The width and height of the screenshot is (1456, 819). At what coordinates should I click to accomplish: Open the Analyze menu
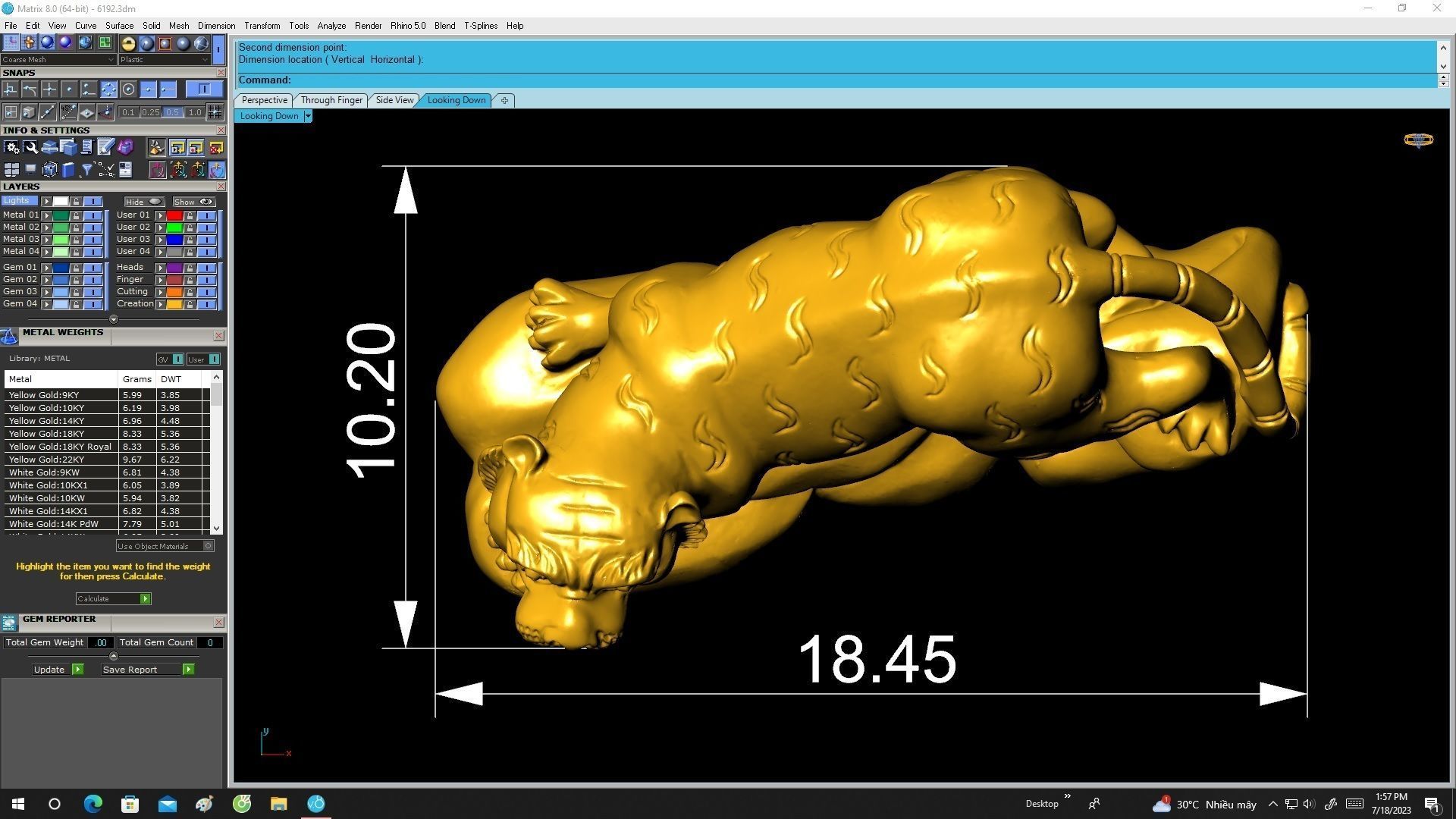point(331,26)
